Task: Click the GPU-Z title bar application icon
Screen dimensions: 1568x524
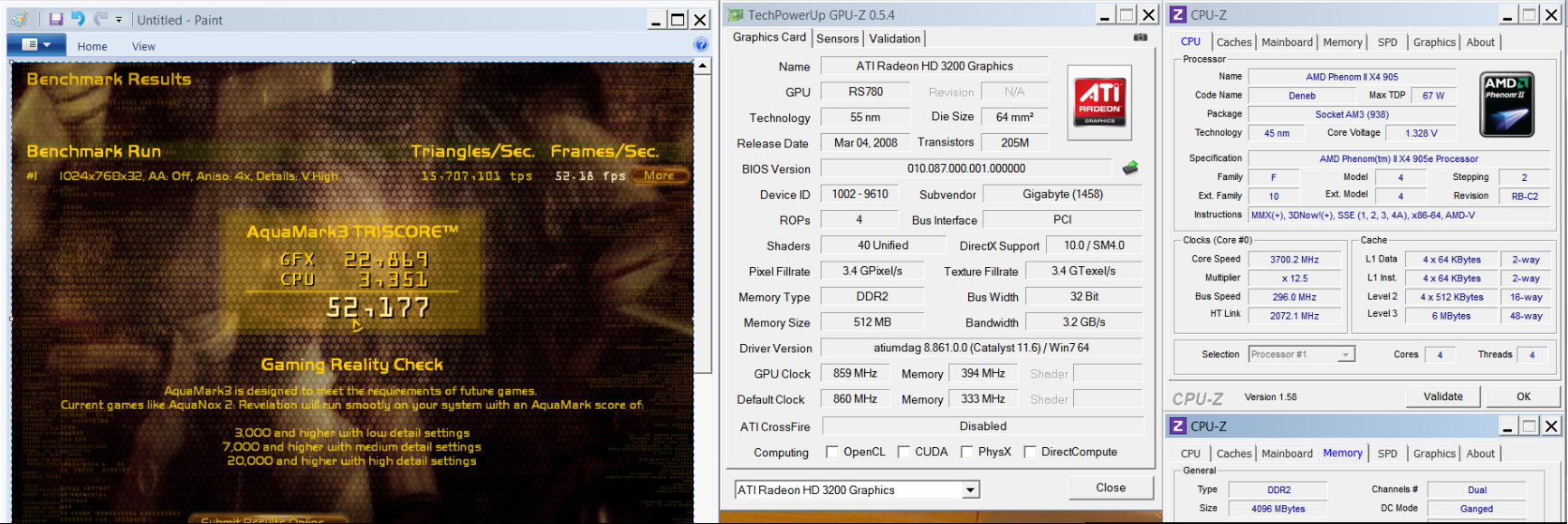Action: point(736,14)
